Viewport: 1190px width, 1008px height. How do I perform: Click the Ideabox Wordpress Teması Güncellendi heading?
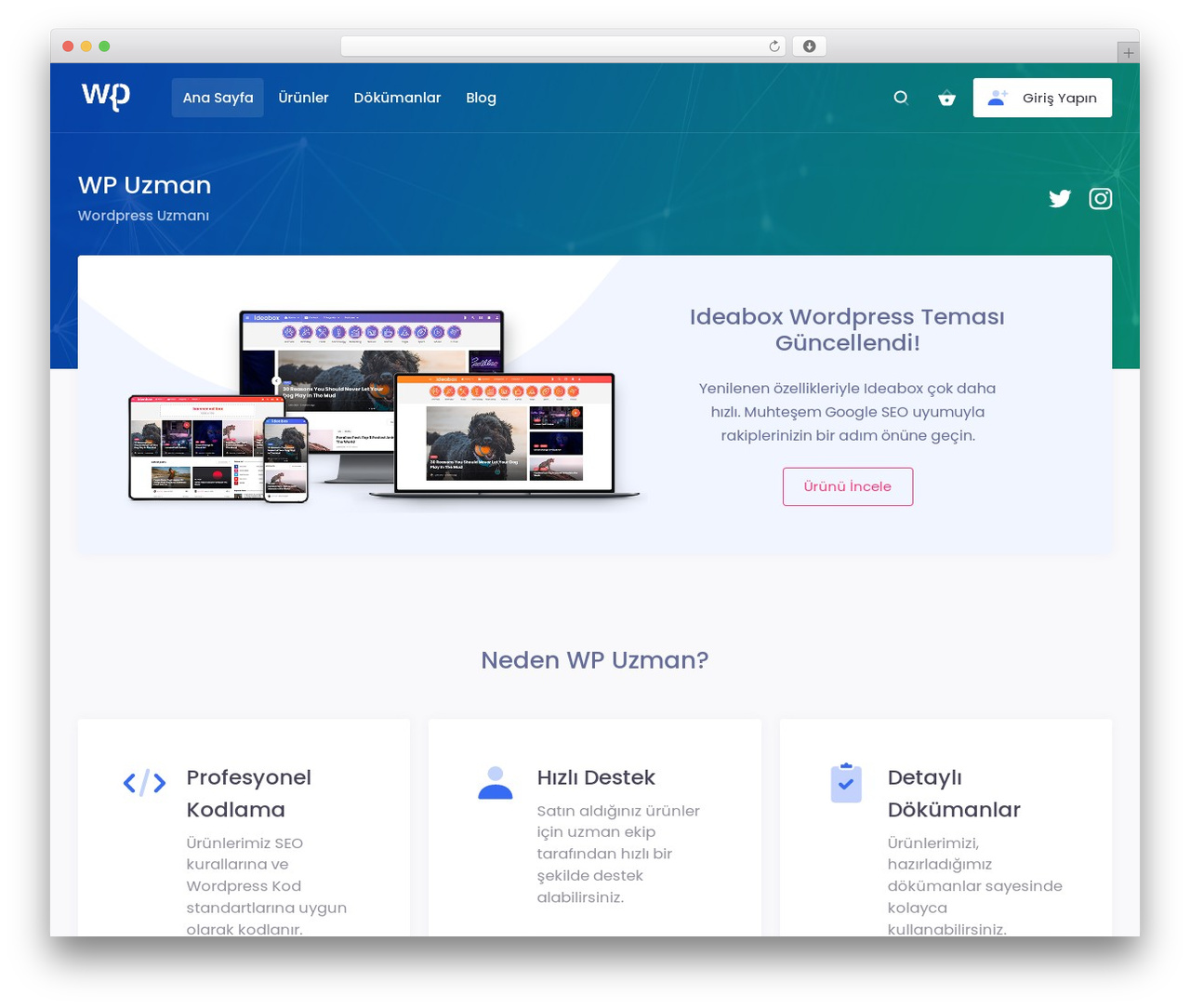pyautogui.click(x=847, y=329)
